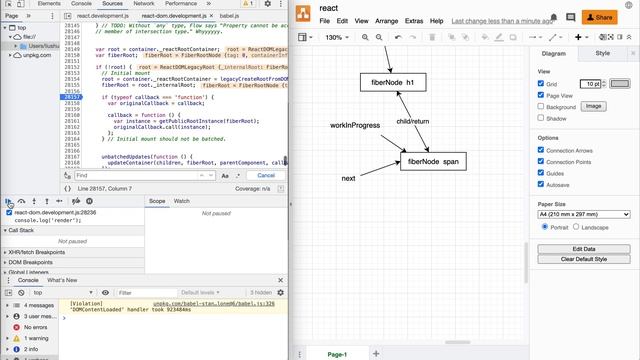Click the warning count badge in DevTools
The image size is (640, 360).
point(248,4)
